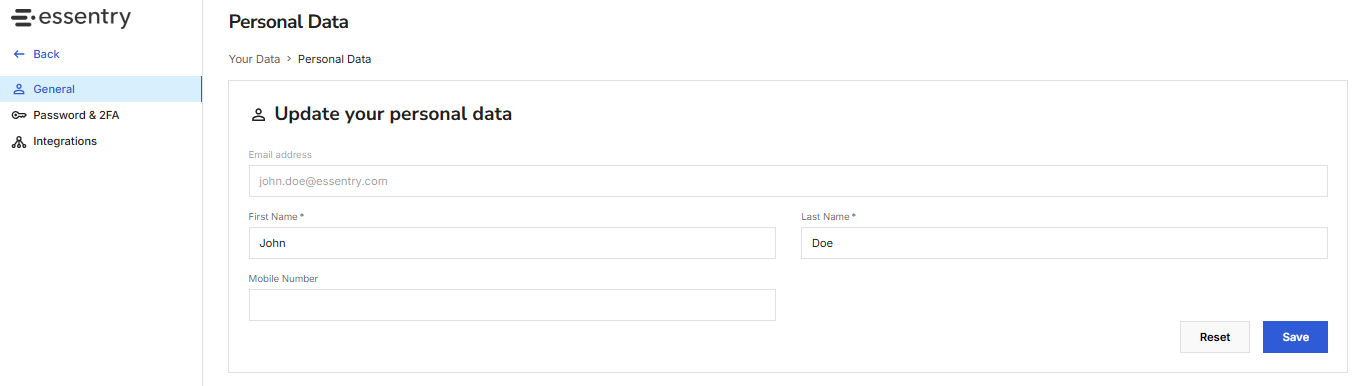Screen dimensions: 1357x386
Task: Focus the Last Name field containing Doe
Action: (1064, 243)
